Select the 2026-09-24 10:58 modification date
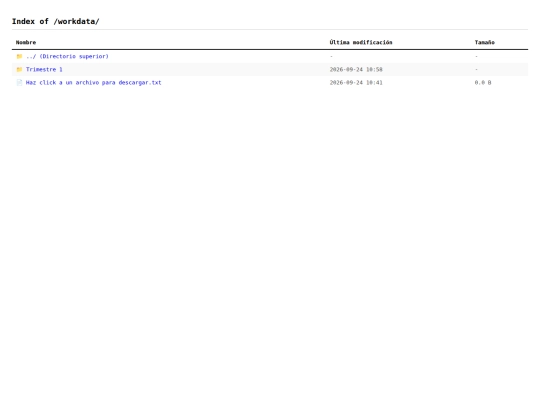The width and height of the screenshot is (540, 405). tap(356, 70)
